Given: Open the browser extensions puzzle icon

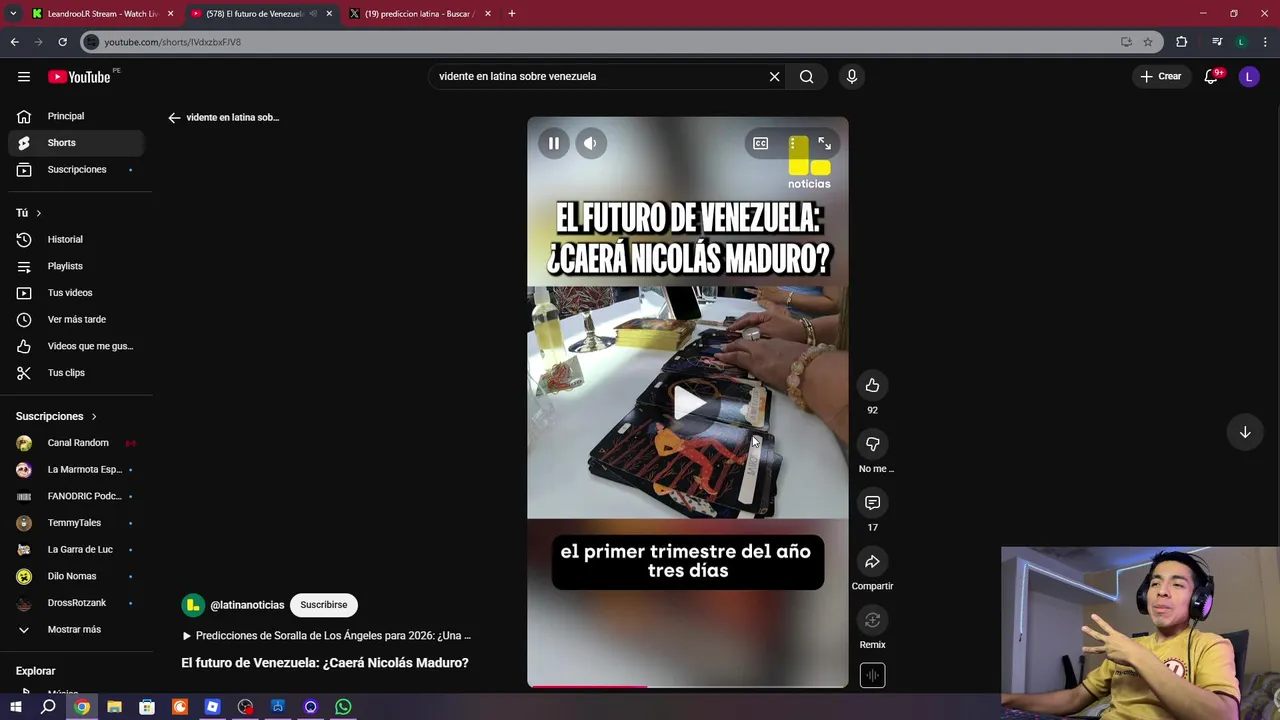Looking at the screenshot, I should pyautogui.click(x=1182, y=42).
